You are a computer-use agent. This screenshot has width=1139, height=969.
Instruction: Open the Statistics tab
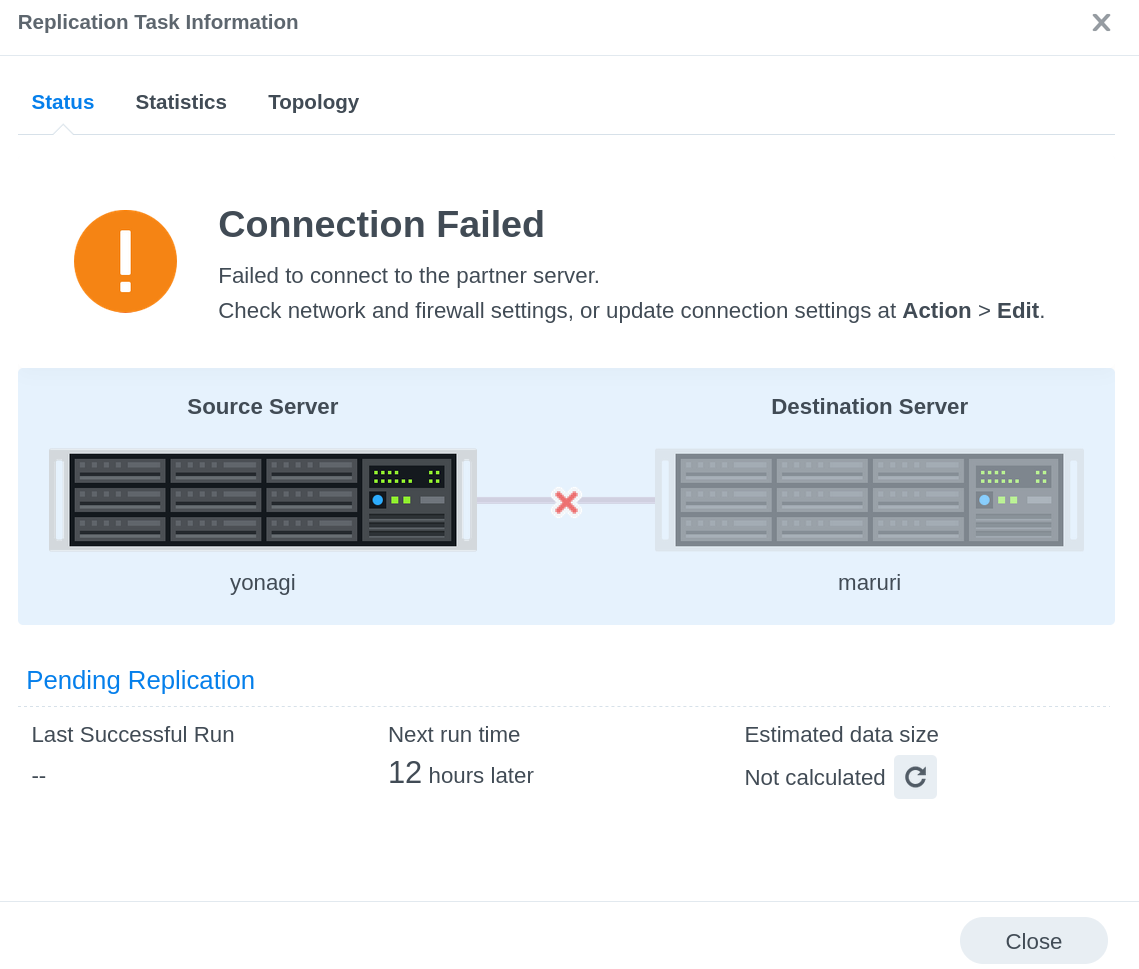181,102
